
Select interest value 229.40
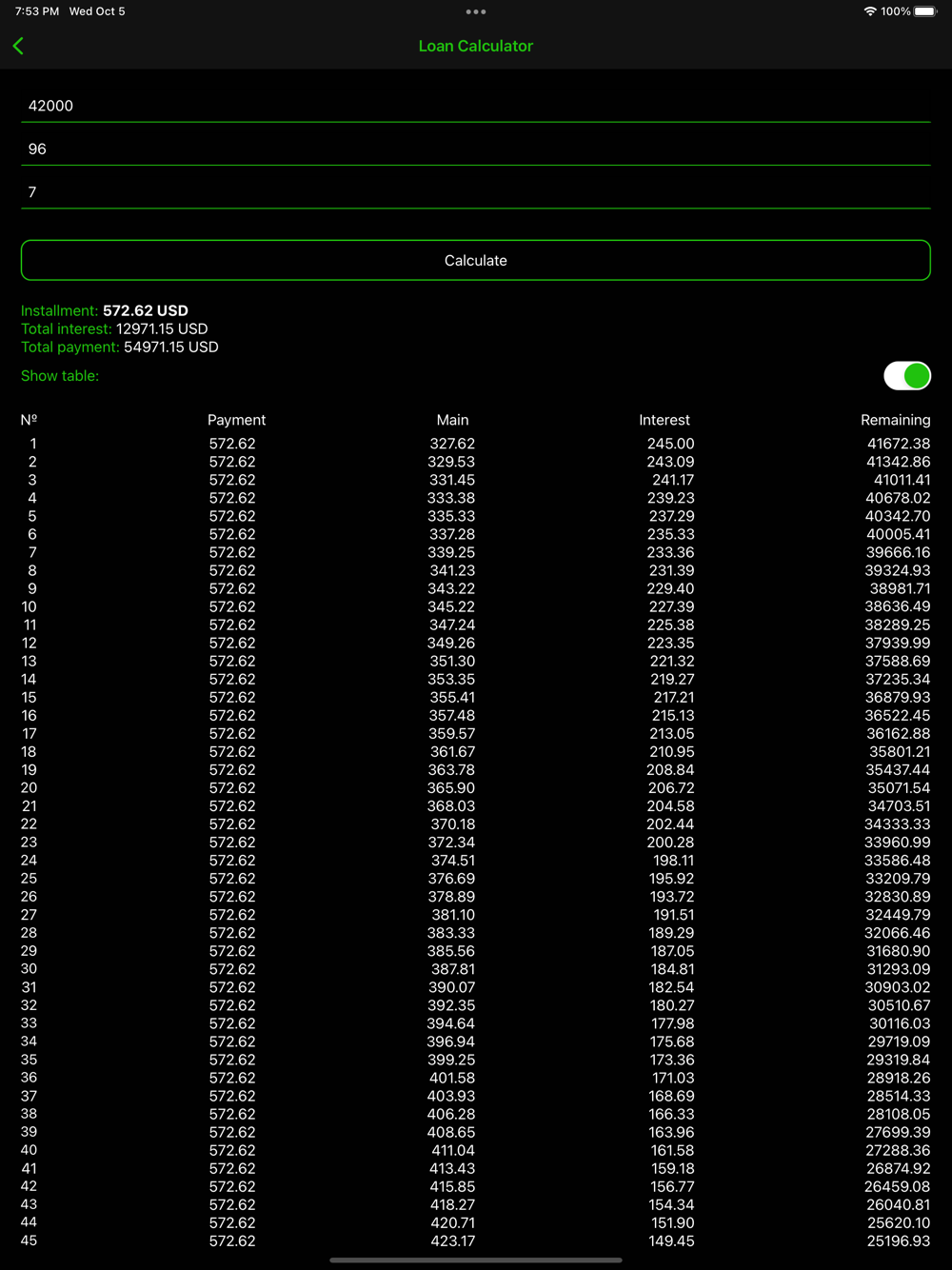(671, 588)
